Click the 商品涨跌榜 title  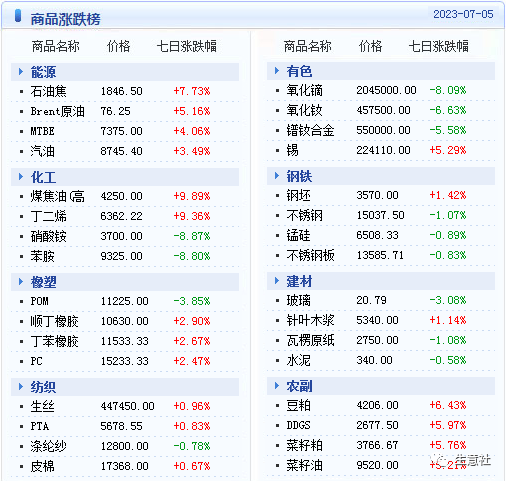[65, 19]
